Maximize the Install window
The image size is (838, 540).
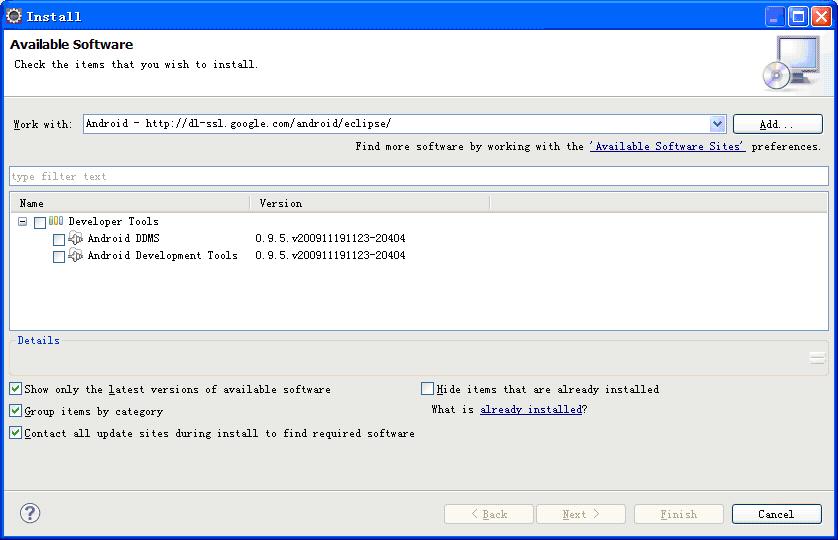pyautogui.click(x=798, y=17)
